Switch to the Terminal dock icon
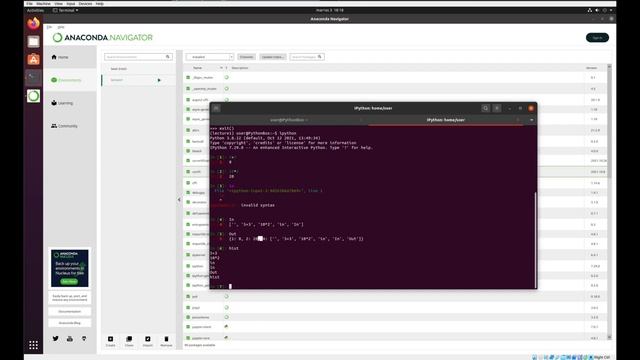The width and height of the screenshot is (640, 360). point(33,78)
